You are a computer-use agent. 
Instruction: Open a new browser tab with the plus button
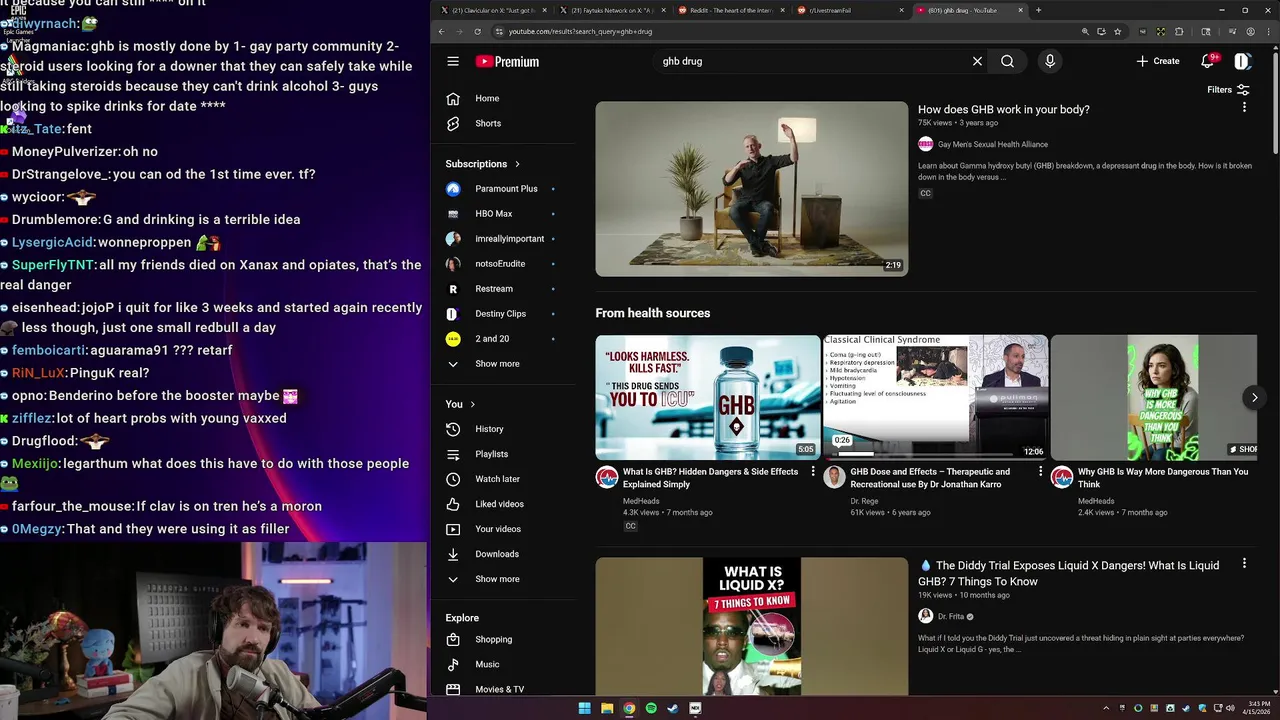pyautogui.click(x=1038, y=10)
